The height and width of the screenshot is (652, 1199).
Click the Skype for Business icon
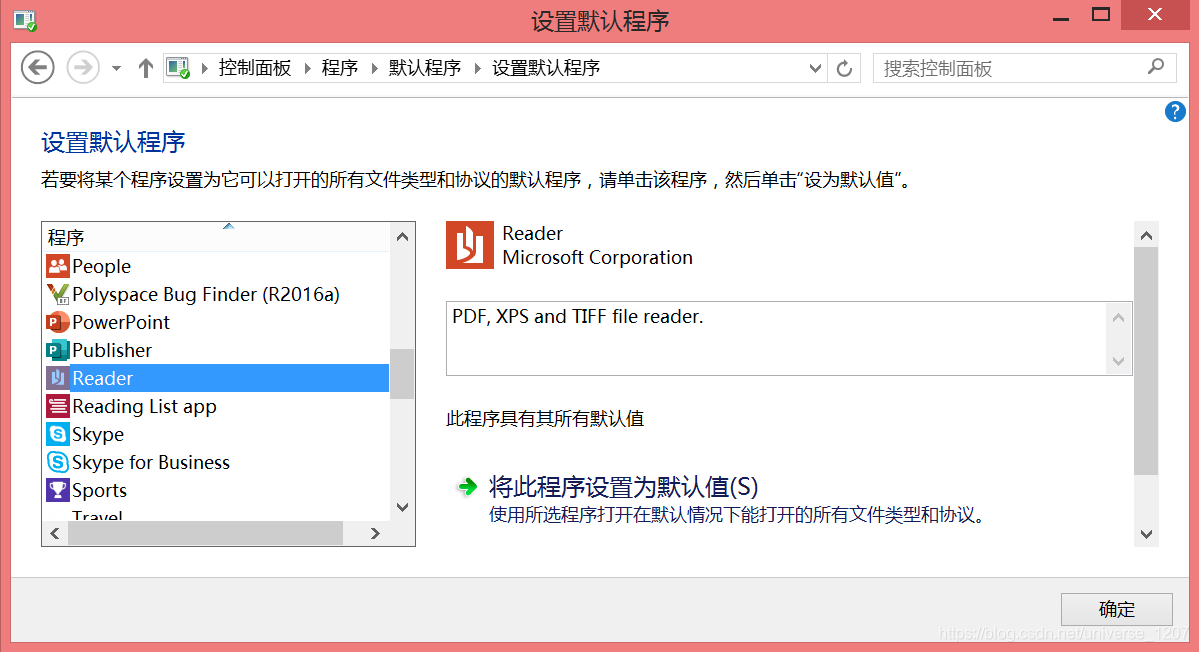(58, 462)
